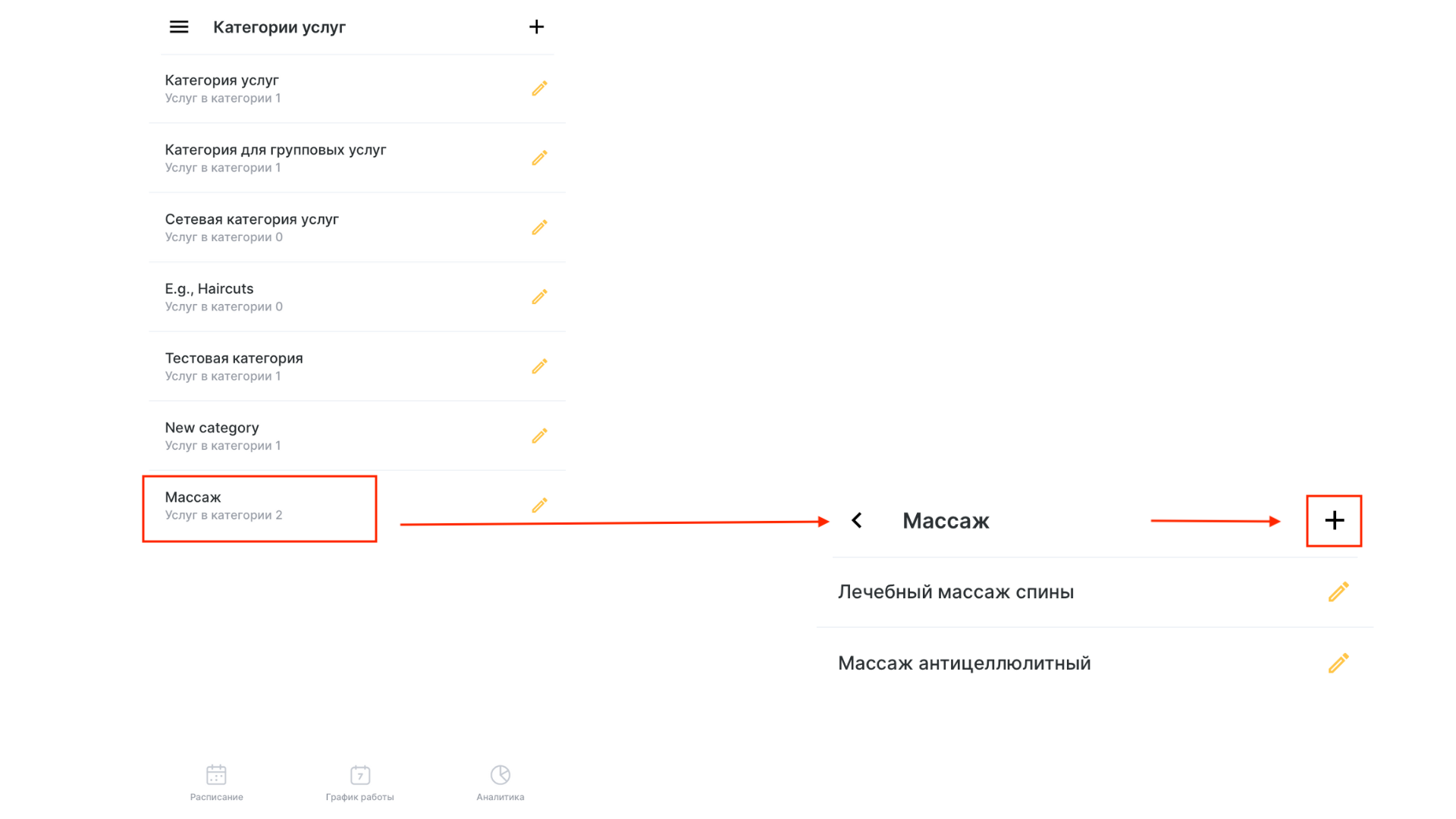Edit the Массаж category pencil icon
The image size is (1456, 819).
[x=539, y=505]
